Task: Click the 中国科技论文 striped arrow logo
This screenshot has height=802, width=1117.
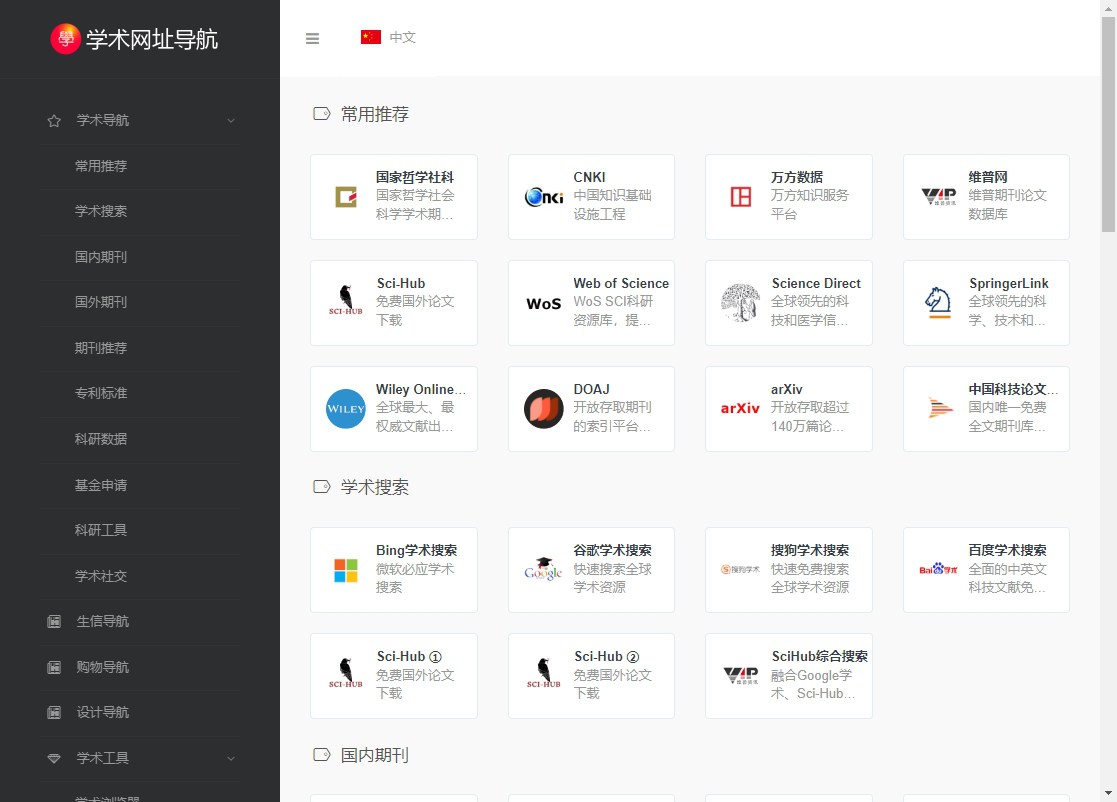Action: tap(940, 407)
